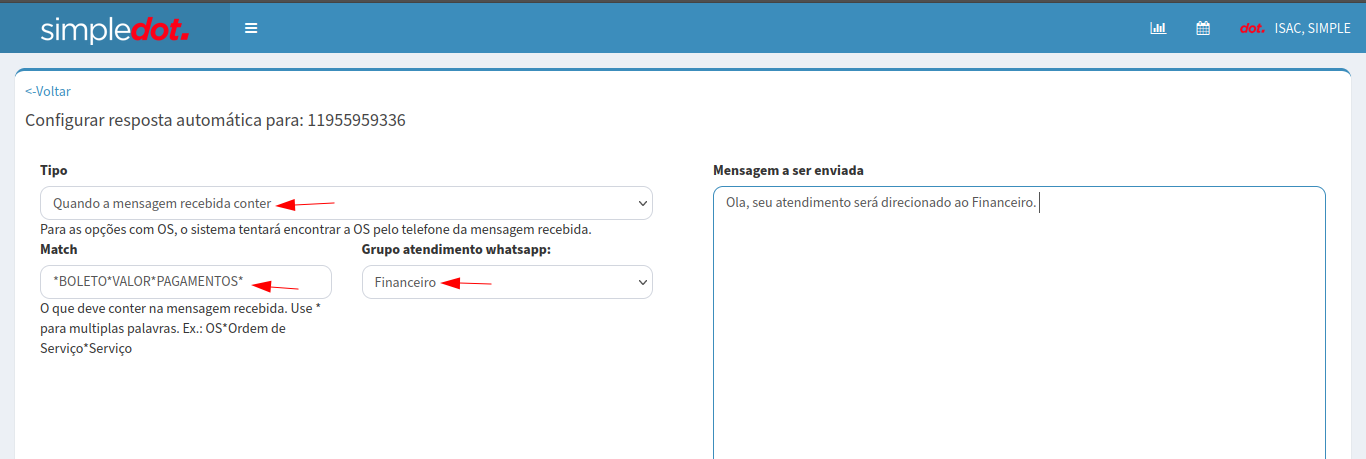This screenshot has height=459, width=1366.
Task: Open the Tipo dropdown
Action: pos(346,203)
